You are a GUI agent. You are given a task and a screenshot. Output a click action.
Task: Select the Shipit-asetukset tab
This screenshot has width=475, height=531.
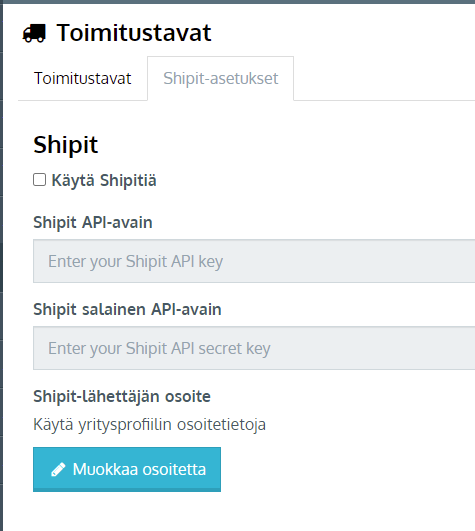point(221,79)
